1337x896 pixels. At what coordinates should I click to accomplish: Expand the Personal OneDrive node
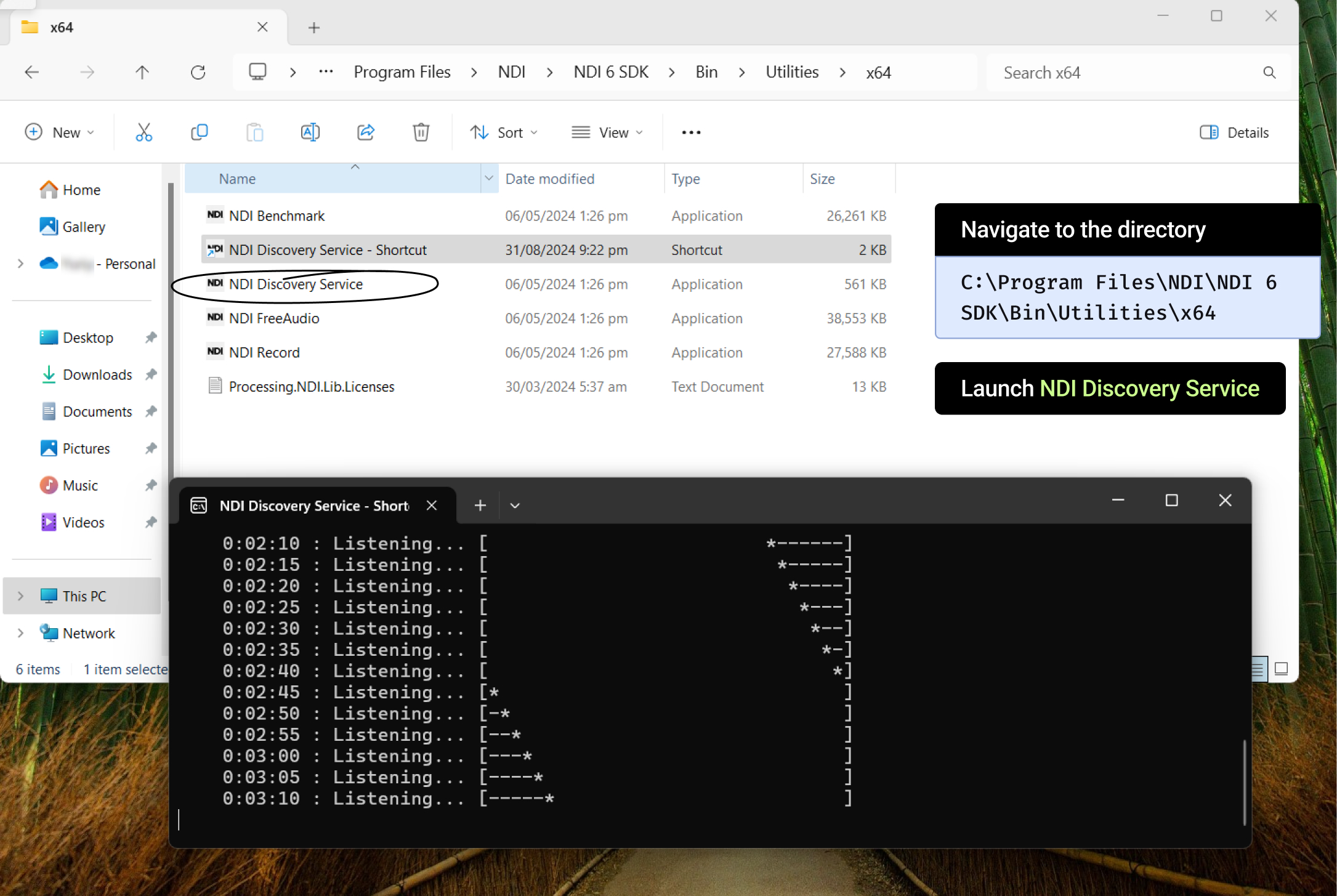coord(20,264)
